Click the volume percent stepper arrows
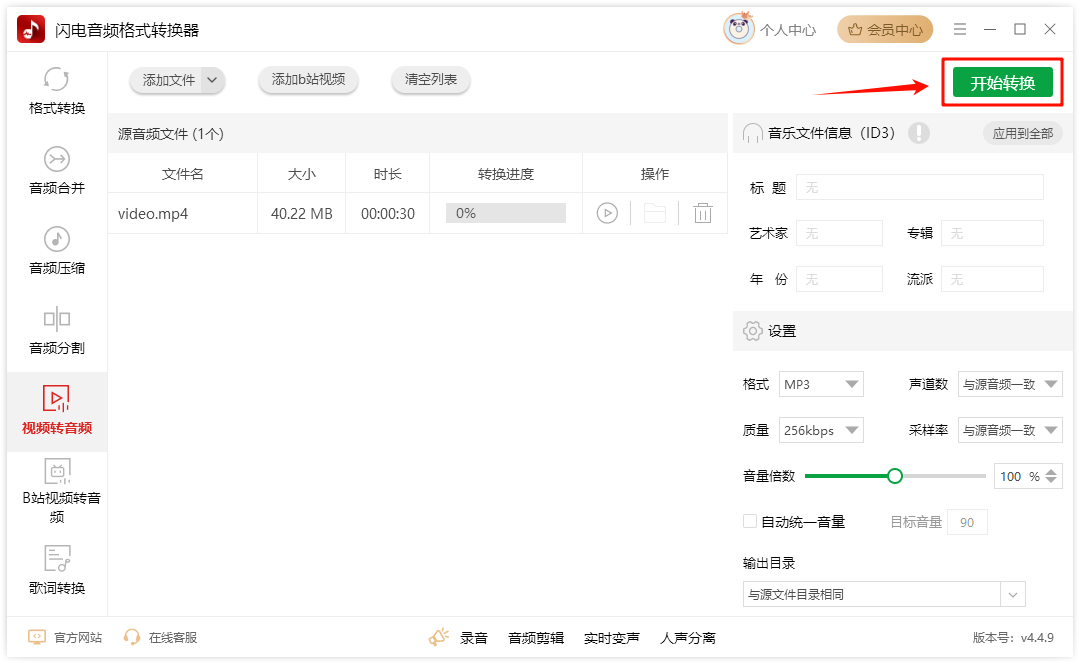Image resolution: width=1080 pixels, height=664 pixels. [x=1051, y=476]
